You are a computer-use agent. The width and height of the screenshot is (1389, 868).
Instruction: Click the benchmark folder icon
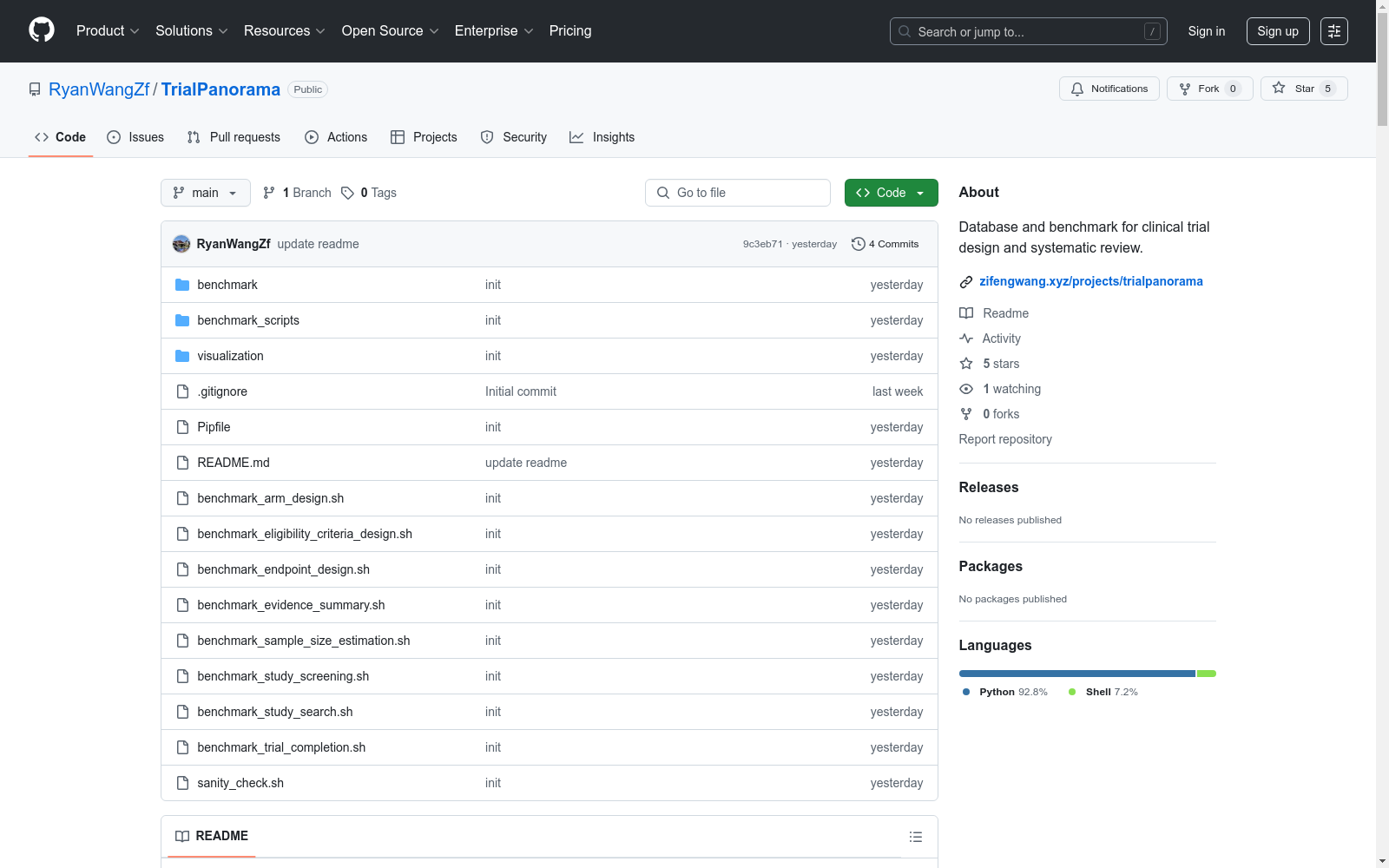coord(182,285)
